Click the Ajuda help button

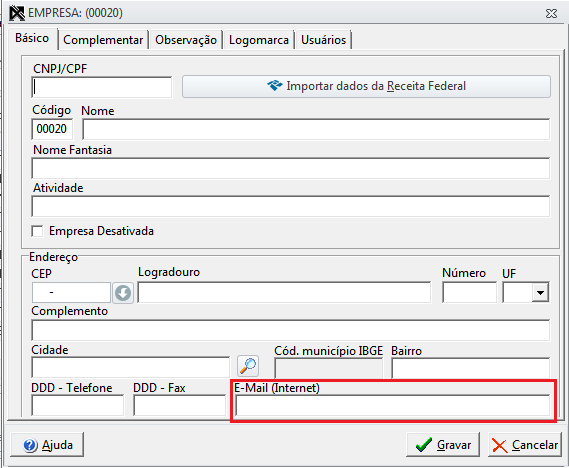pyautogui.click(x=47, y=445)
